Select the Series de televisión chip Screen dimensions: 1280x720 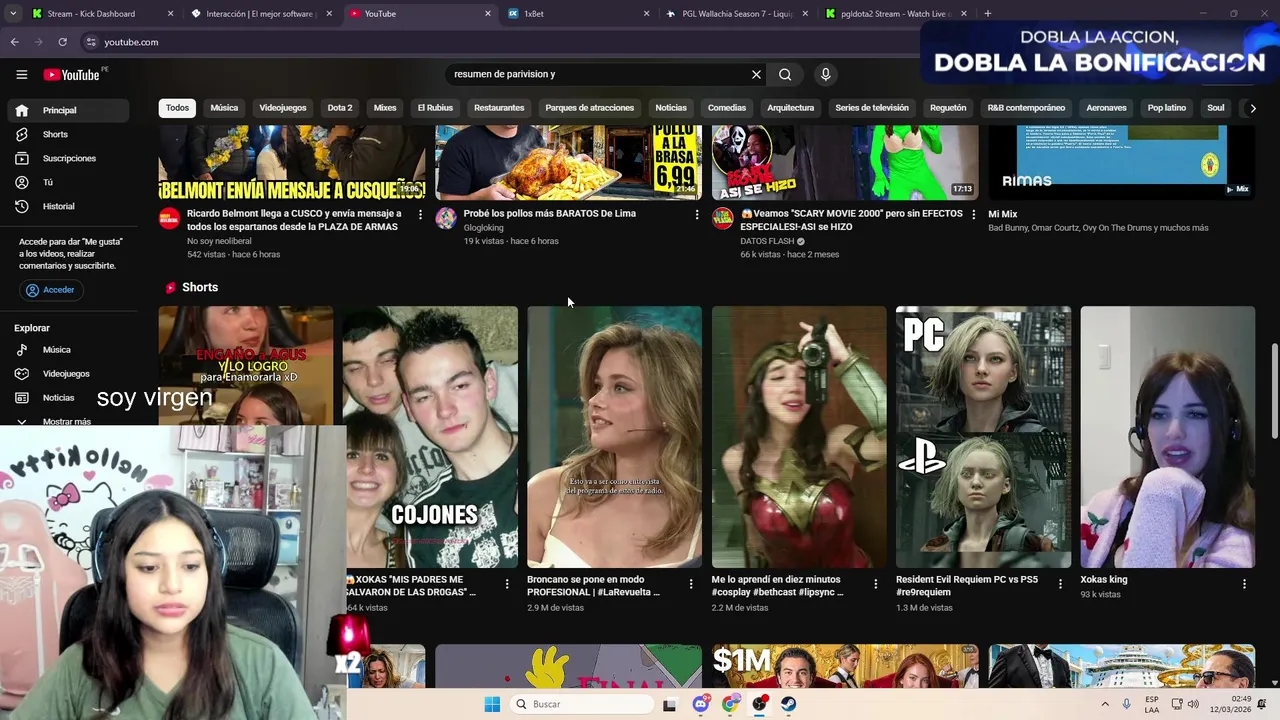click(x=872, y=108)
